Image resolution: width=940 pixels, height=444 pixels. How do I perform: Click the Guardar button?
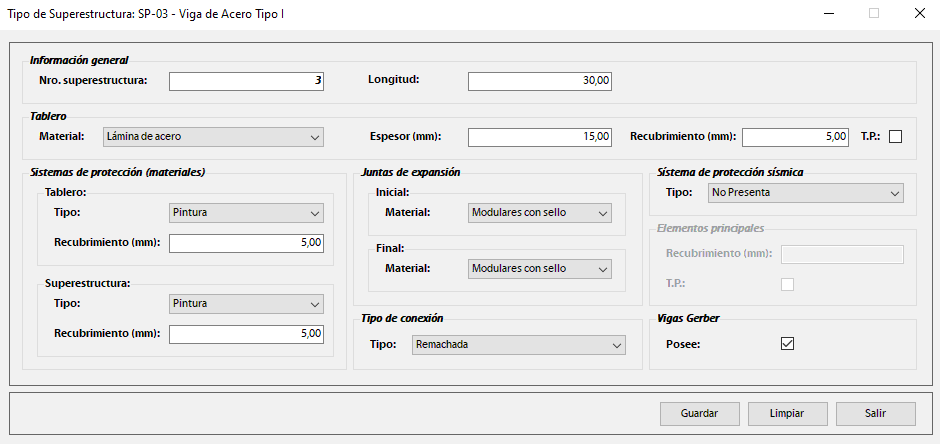pyautogui.click(x=700, y=413)
